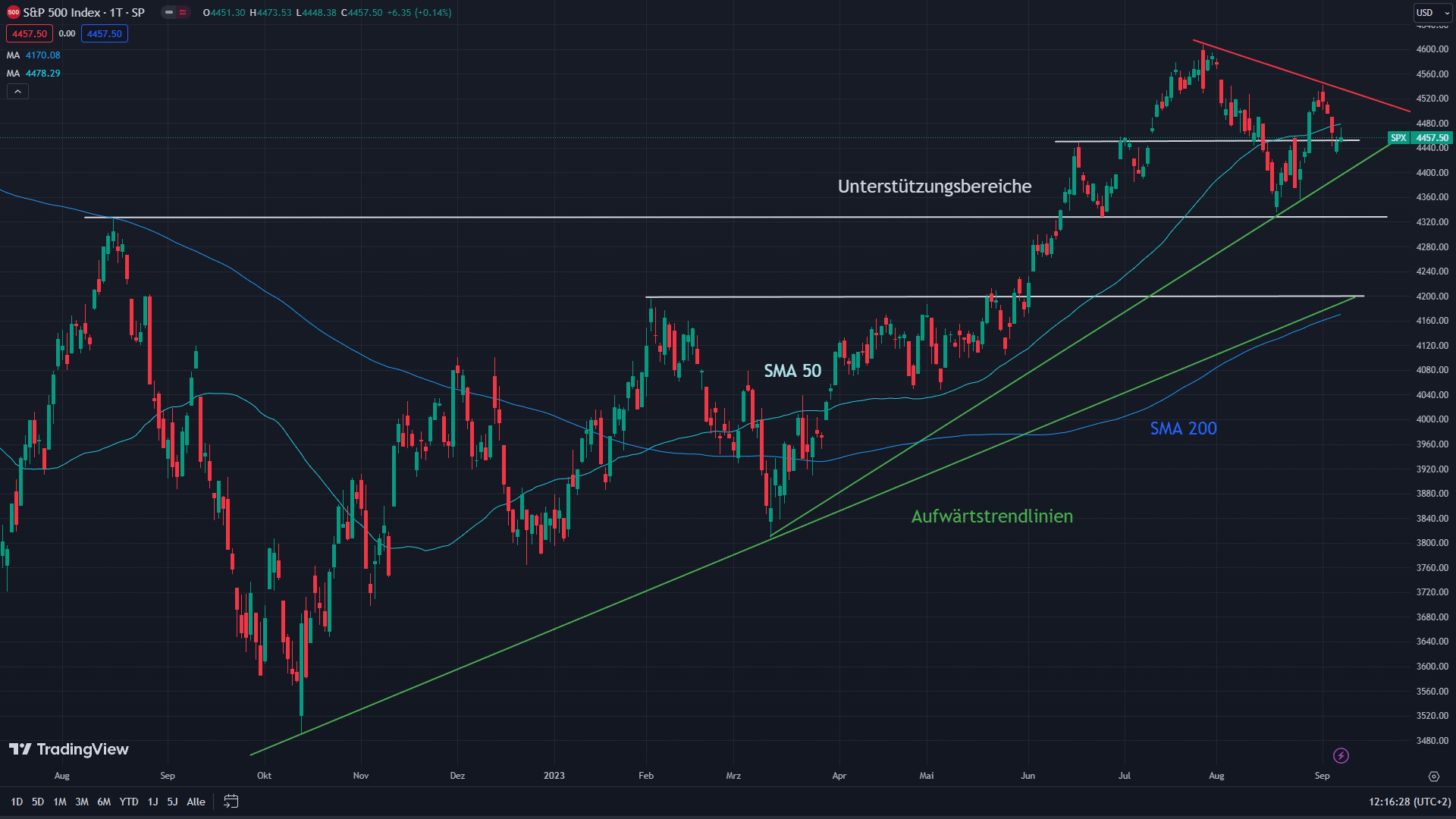Click the 2023 label on the time axis
Screen dimensions: 1456x819
(554, 776)
